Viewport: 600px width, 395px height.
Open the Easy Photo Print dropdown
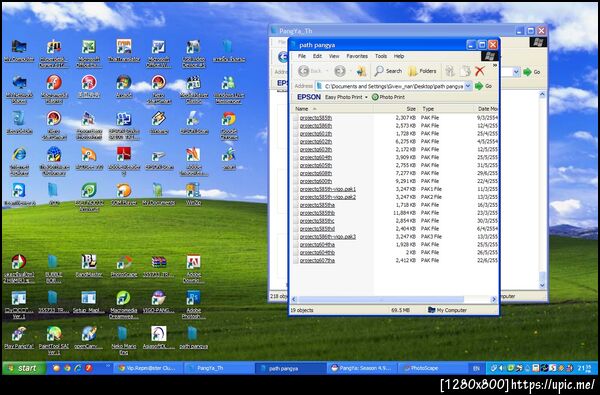366,97
